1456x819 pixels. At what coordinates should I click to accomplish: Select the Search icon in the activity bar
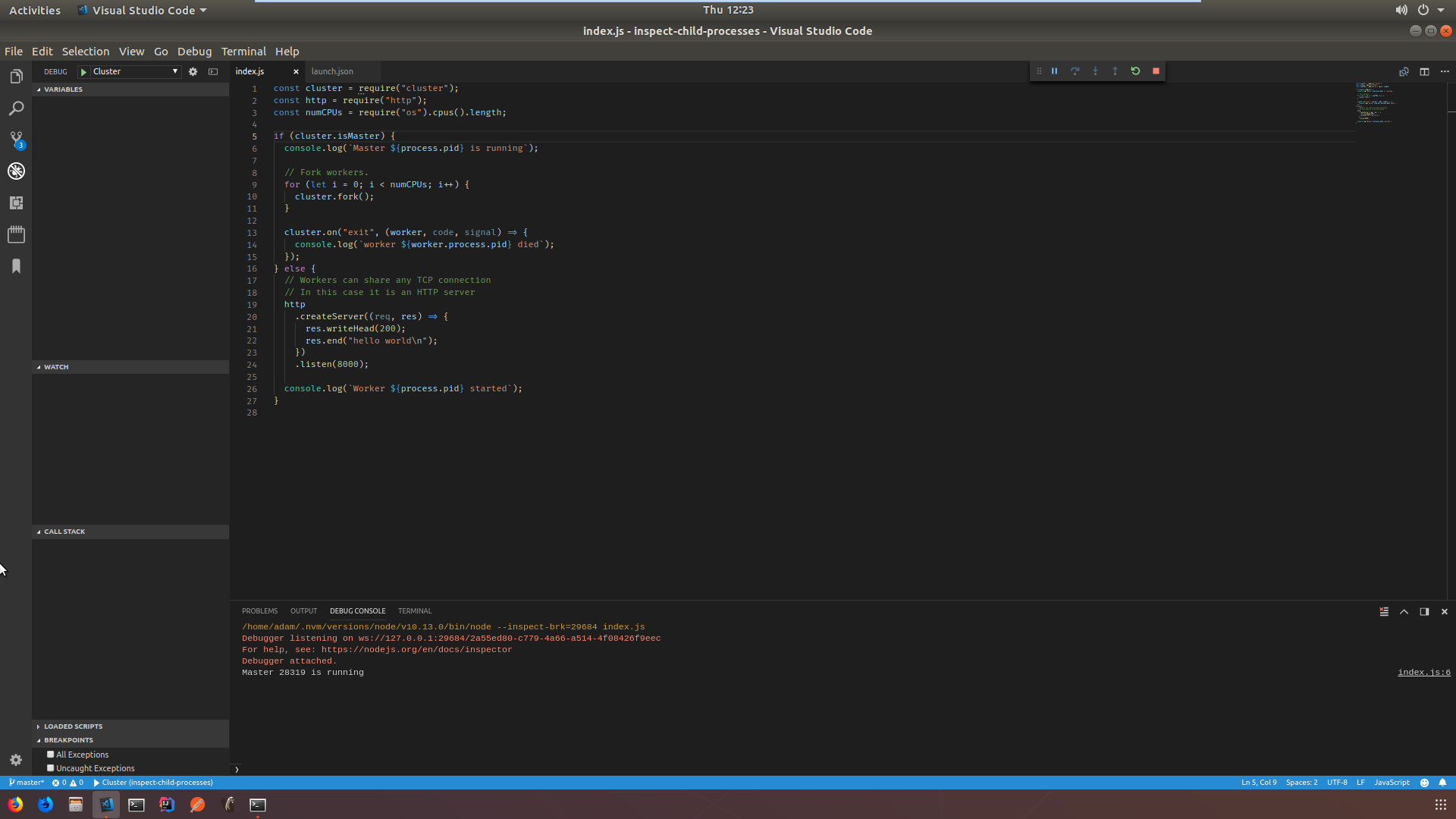pos(16,108)
